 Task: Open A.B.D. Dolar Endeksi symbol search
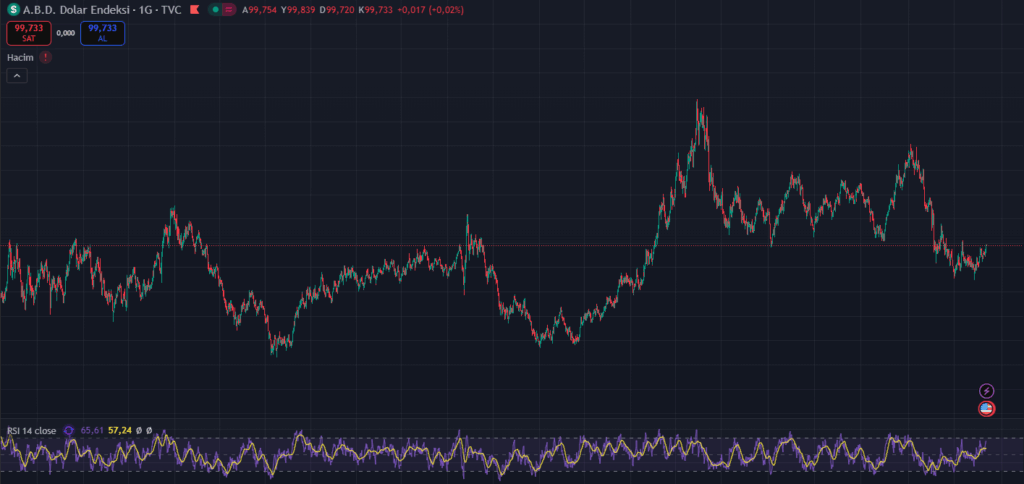click(78, 9)
